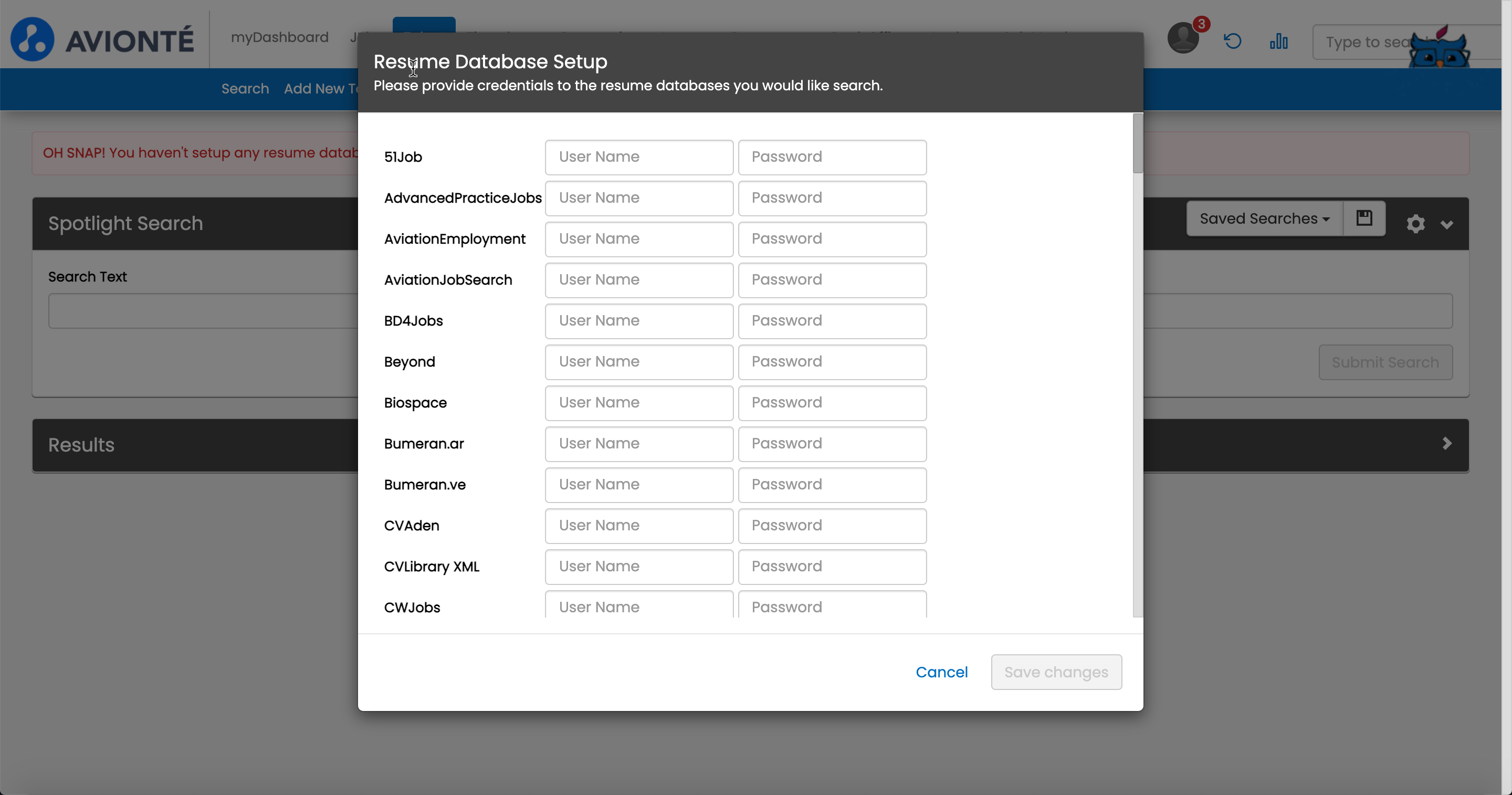Image resolution: width=1512 pixels, height=795 pixels.
Task: Click the Biospace label text
Action: pos(415,403)
